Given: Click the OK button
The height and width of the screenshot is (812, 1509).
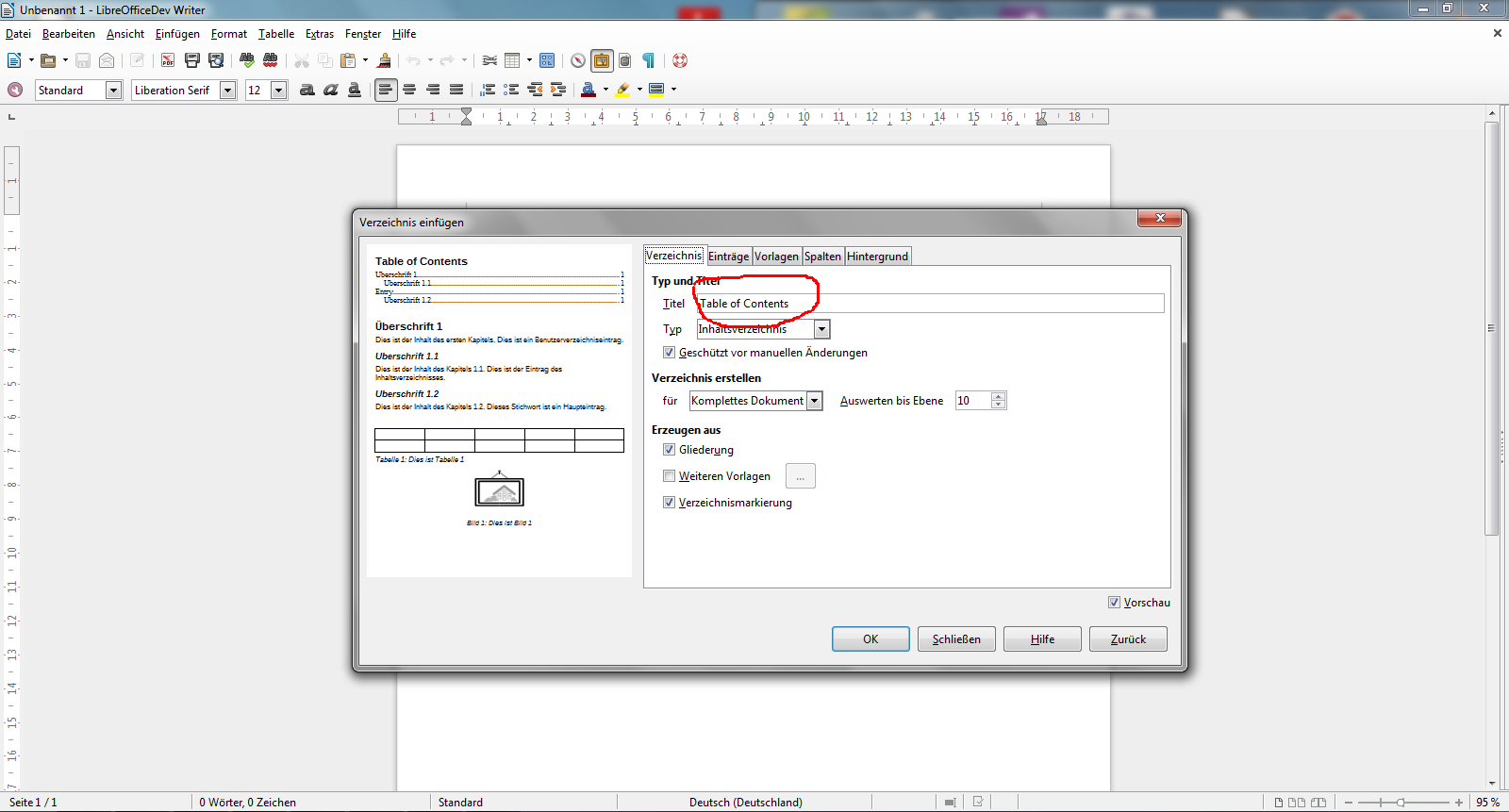Looking at the screenshot, I should tap(870, 639).
